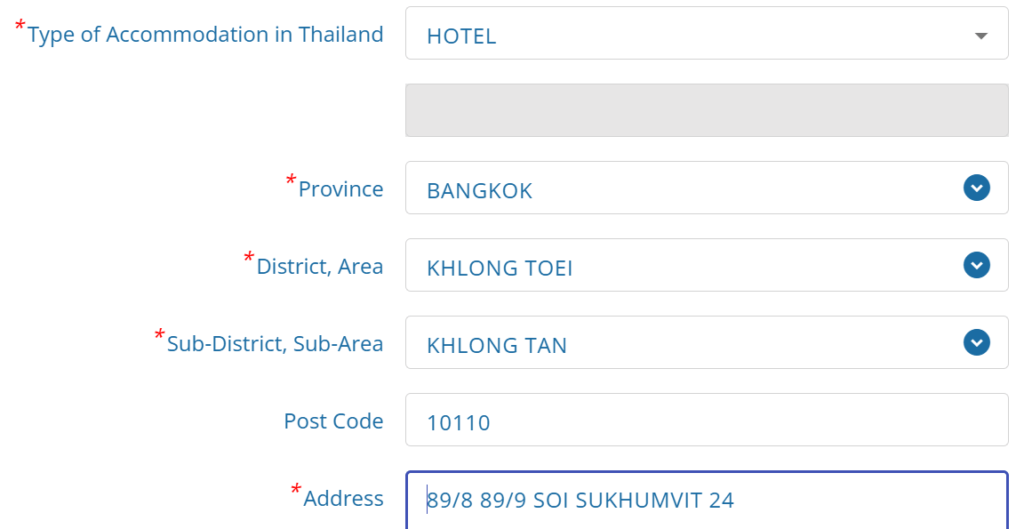Viewport: 1024px width, 529px height.
Task: Focus the Post Code field containing 10110
Action: click(x=707, y=420)
